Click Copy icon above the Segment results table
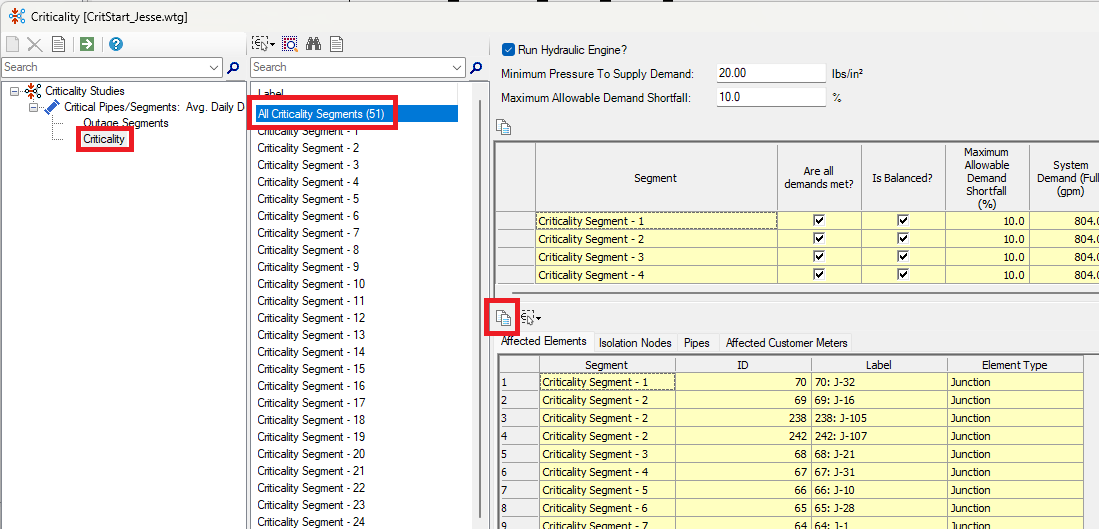Viewport: 1099px width, 529px height. (504, 127)
